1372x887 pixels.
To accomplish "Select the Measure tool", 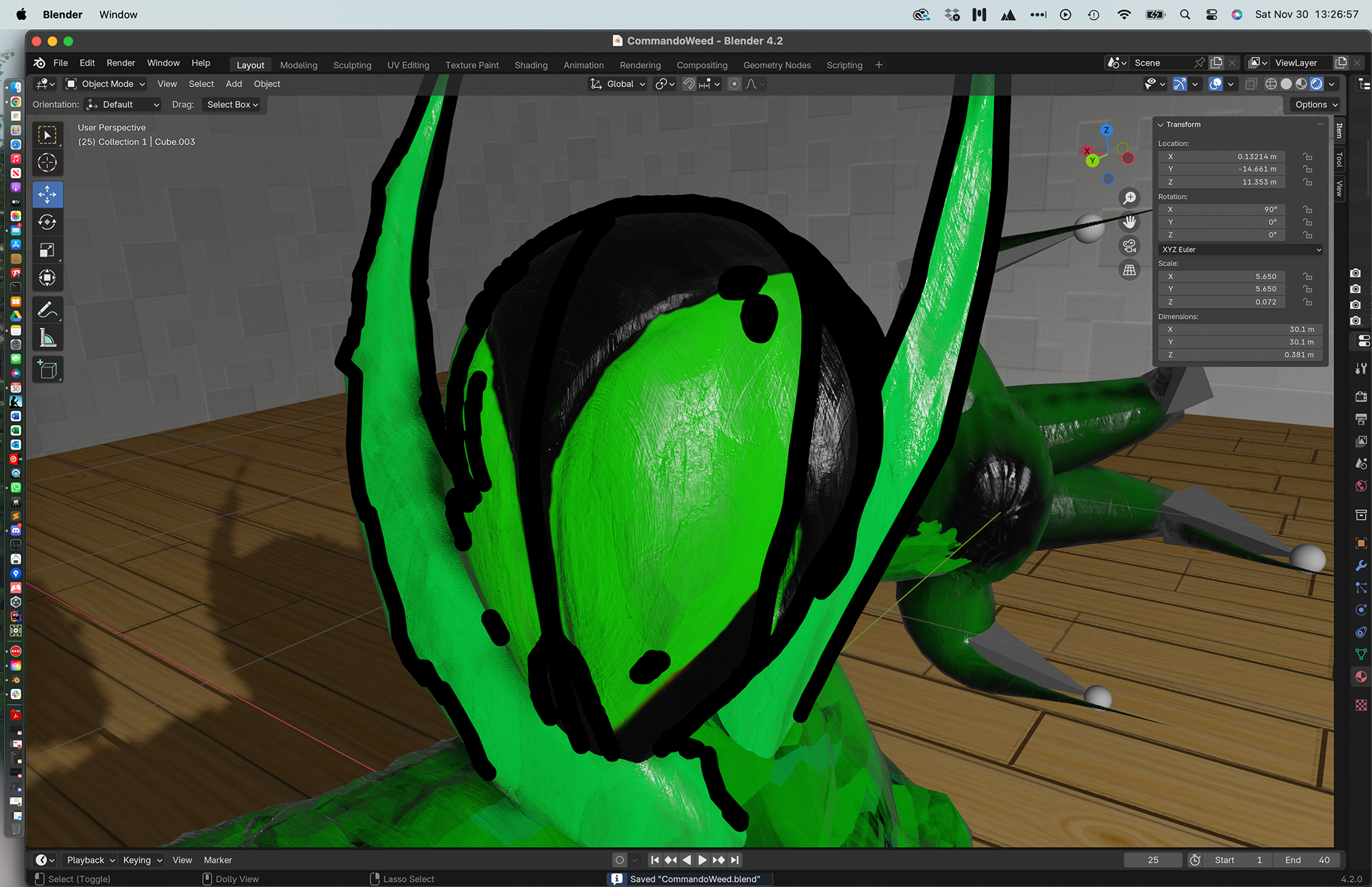I will [x=47, y=337].
